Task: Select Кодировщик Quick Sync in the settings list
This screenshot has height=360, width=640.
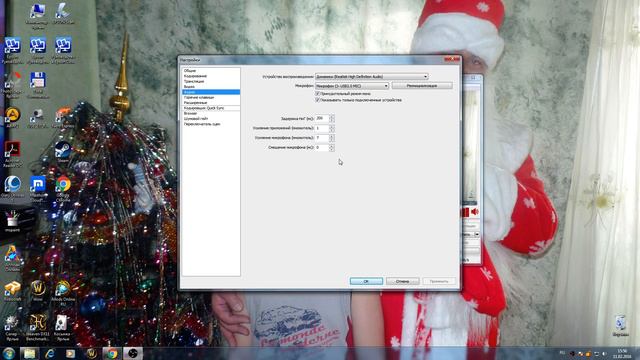Action: (211, 108)
